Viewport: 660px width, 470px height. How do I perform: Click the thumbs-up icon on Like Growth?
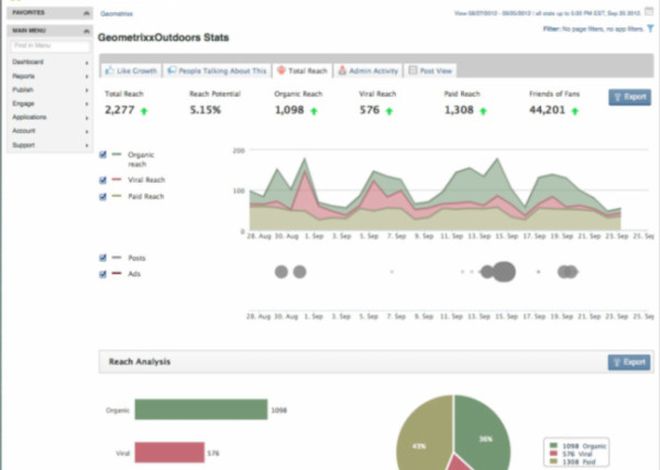[x=109, y=70]
